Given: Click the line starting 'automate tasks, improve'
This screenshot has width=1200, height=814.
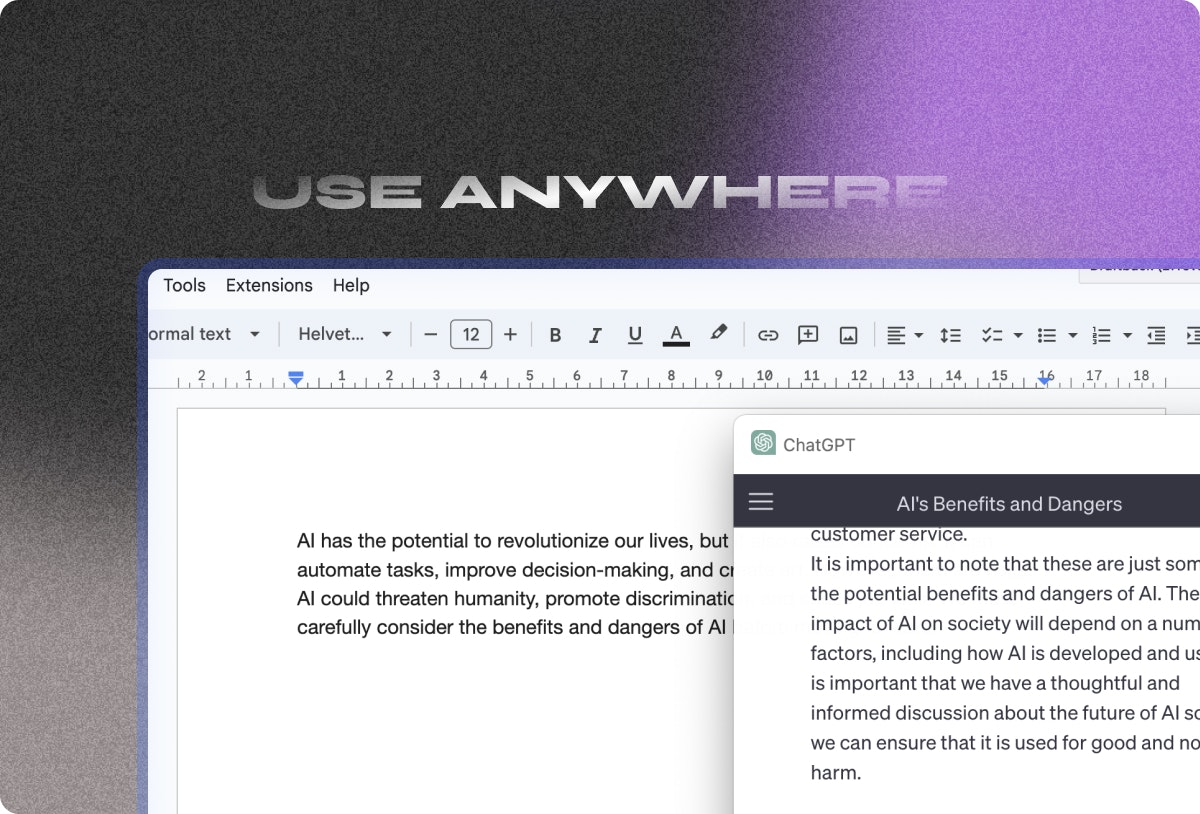Looking at the screenshot, I should [515, 570].
